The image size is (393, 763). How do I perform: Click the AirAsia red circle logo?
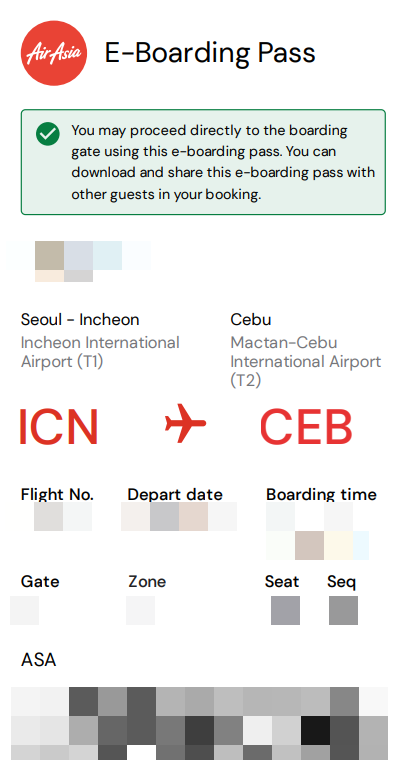click(54, 53)
